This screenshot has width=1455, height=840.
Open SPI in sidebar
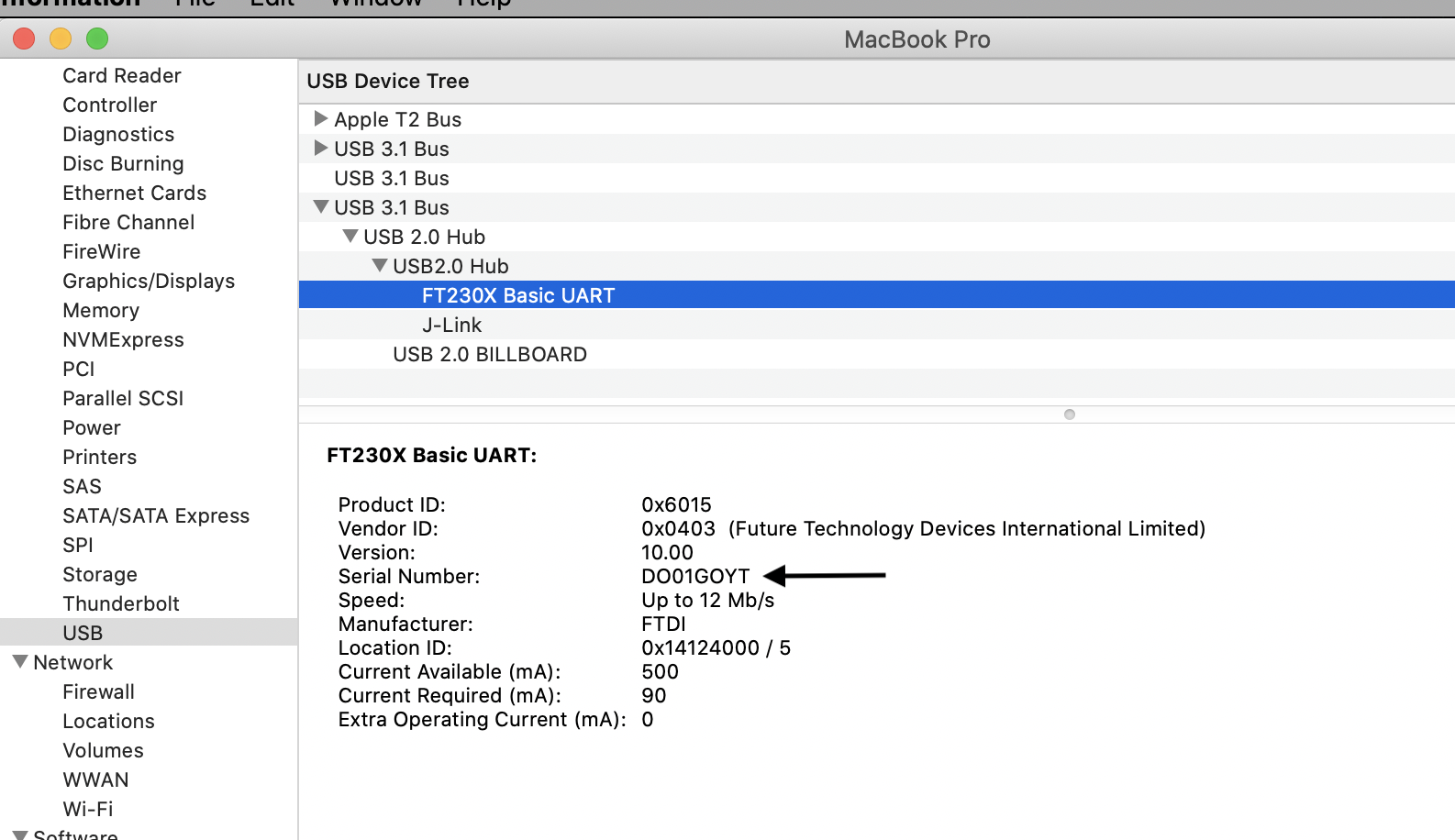tap(78, 545)
